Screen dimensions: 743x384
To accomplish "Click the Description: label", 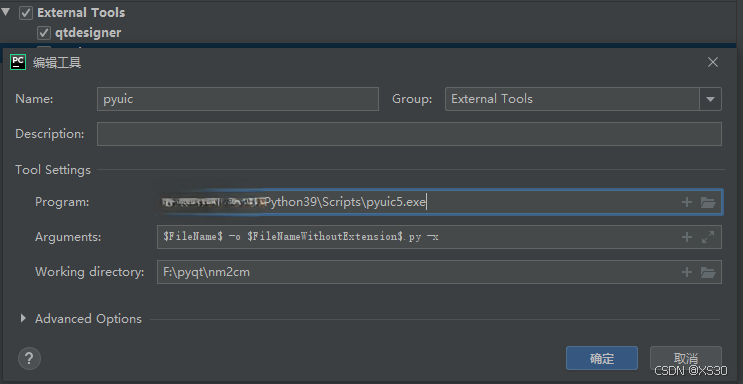I will pos(50,134).
